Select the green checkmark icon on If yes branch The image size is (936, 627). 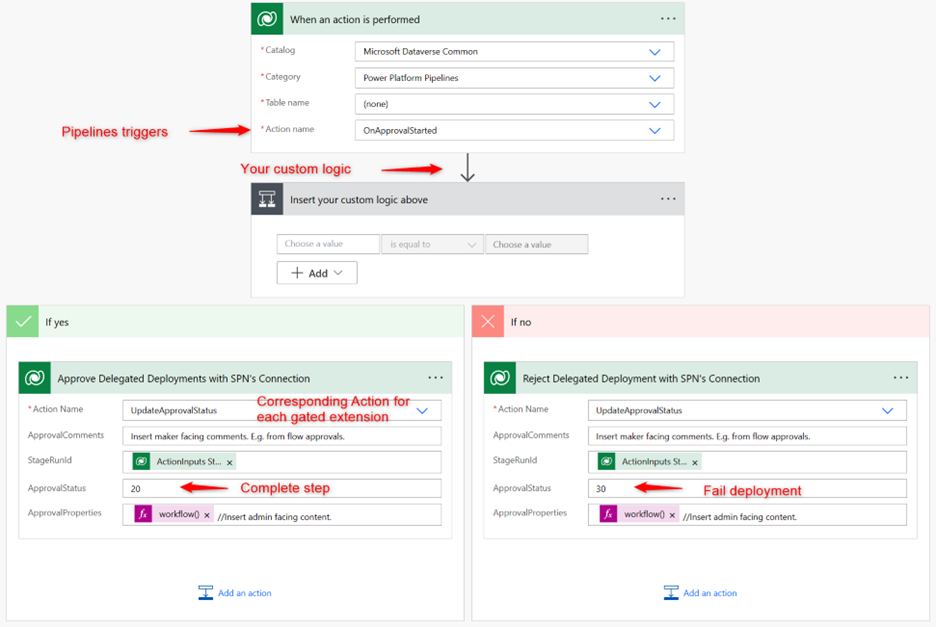(x=22, y=320)
